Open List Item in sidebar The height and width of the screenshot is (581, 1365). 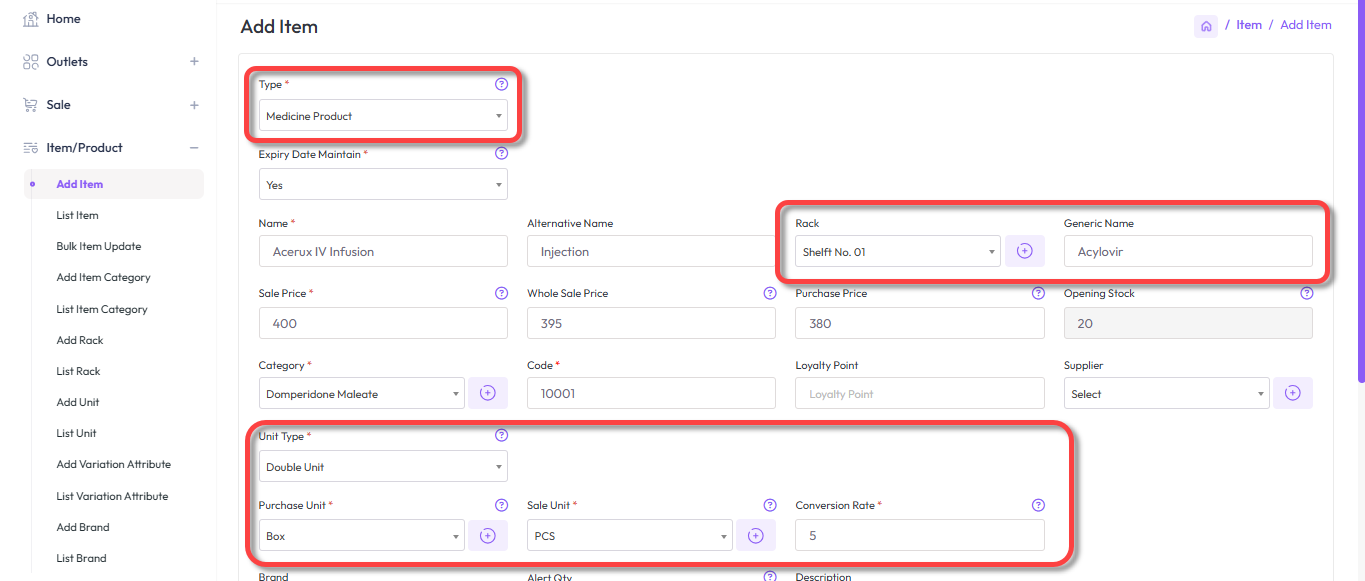point(77,215)
